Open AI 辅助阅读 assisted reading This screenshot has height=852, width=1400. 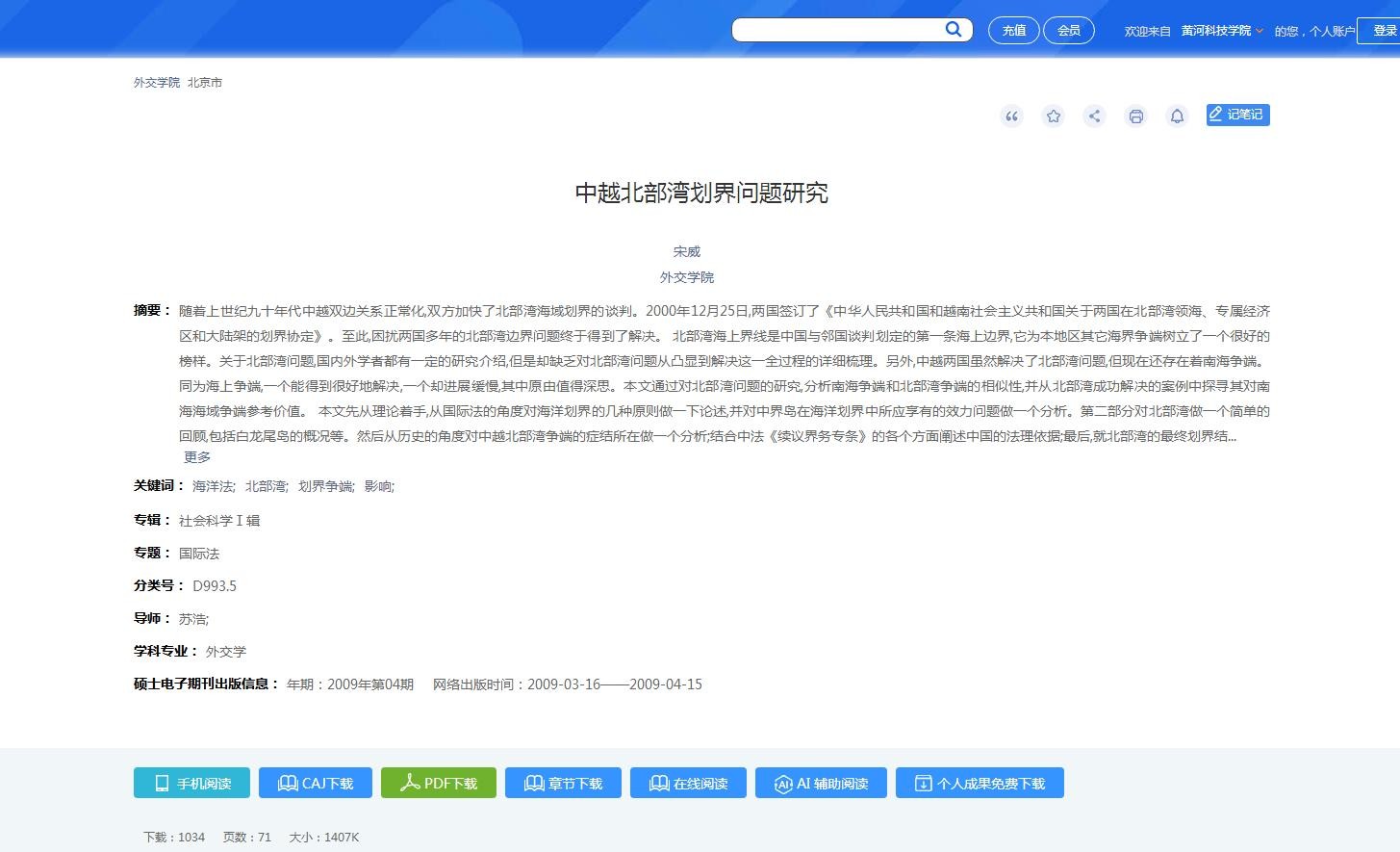coord(821,783)
